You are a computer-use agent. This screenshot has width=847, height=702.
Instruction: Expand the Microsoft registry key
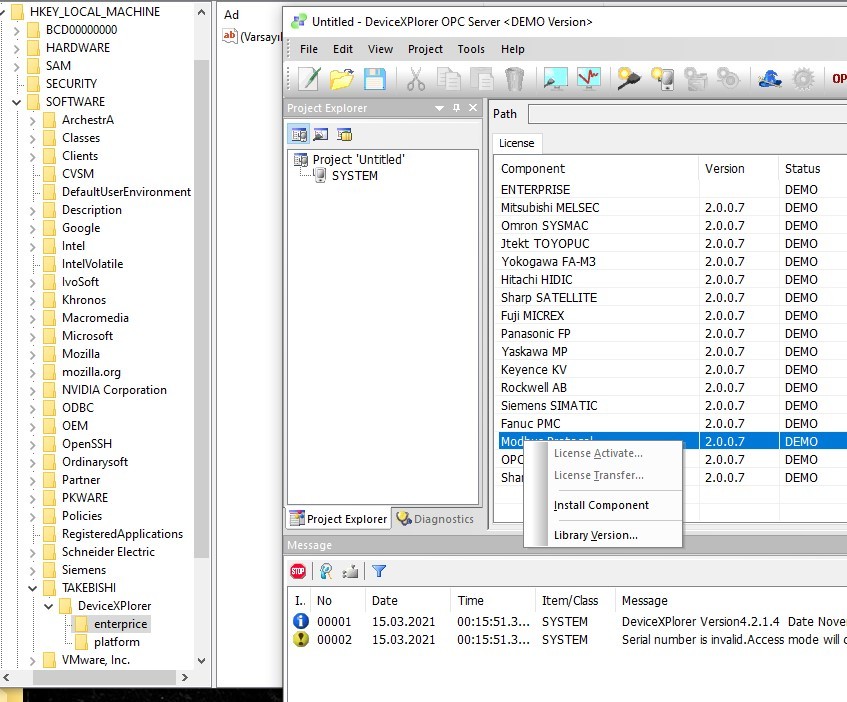pyautogui.click(x=32, y=336)
